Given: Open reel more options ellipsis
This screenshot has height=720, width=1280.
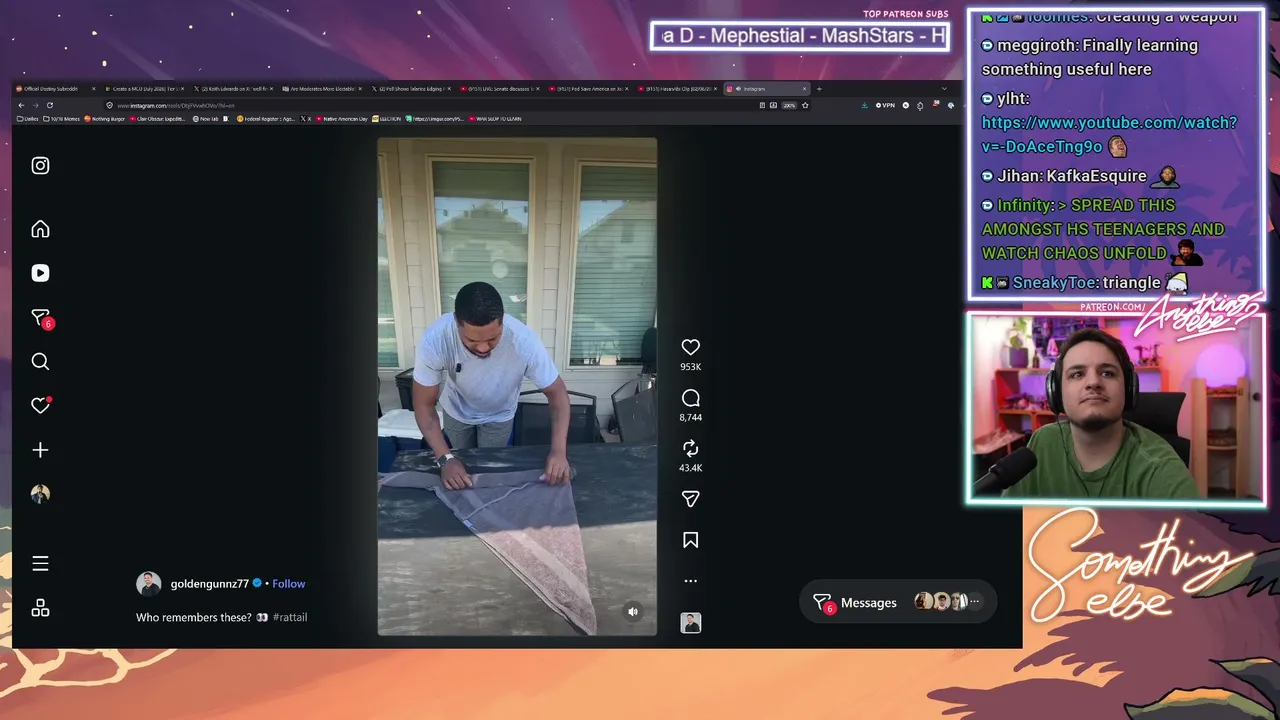Looking at the screenshot, I should [690, 581].
